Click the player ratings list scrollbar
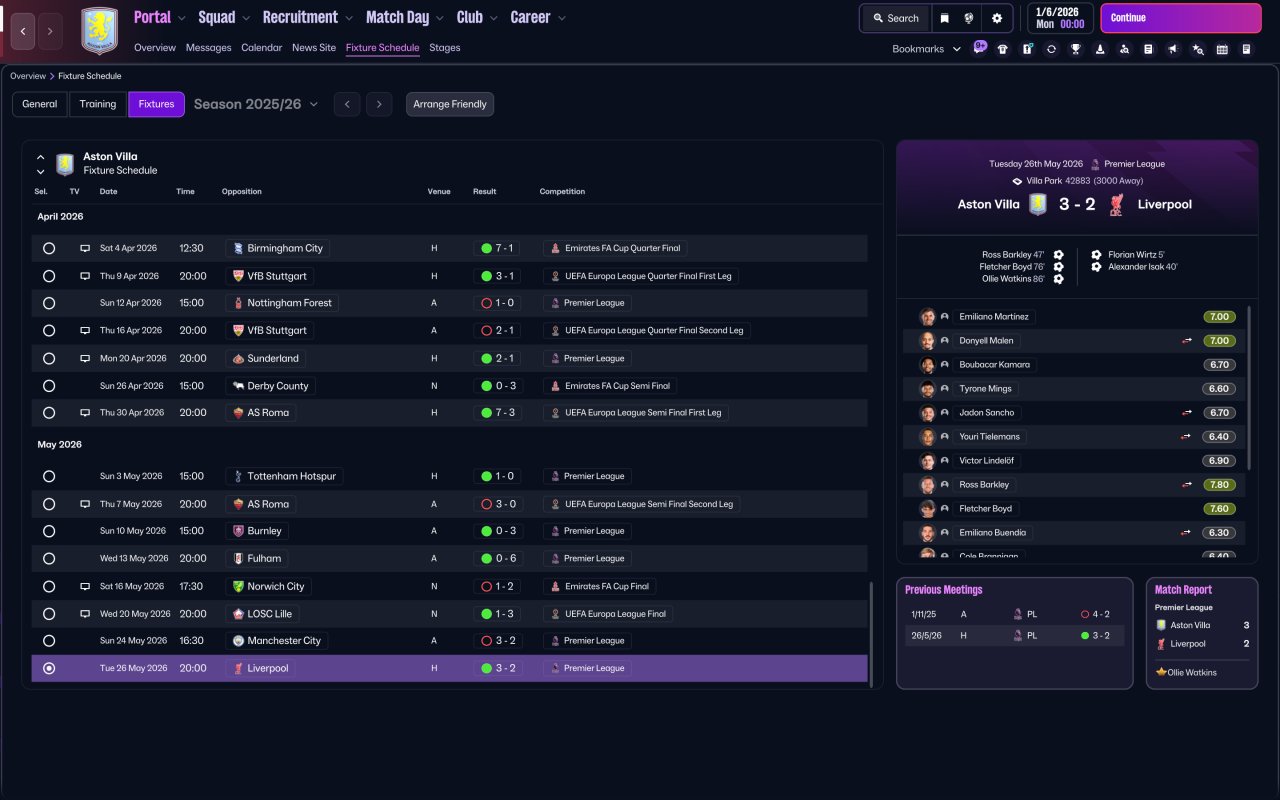The height and width of the screenshot is (800, 1280). point(1249,388)
